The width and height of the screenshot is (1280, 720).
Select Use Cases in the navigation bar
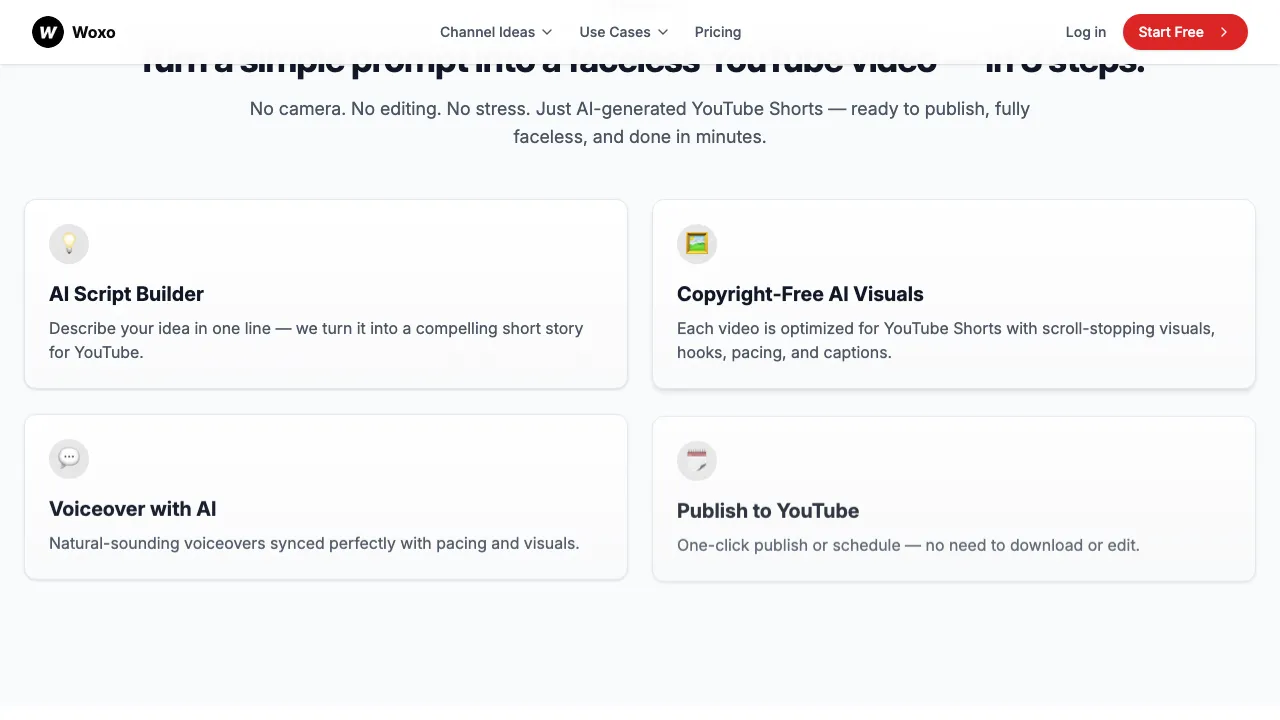pyautogui.click(x=615, y=32)
